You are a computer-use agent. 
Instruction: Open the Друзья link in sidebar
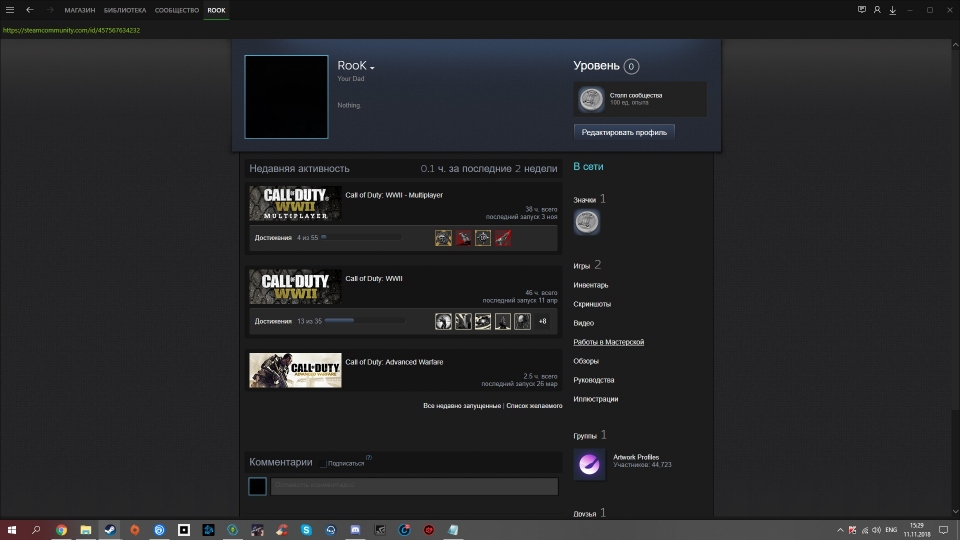coord(590,513)
